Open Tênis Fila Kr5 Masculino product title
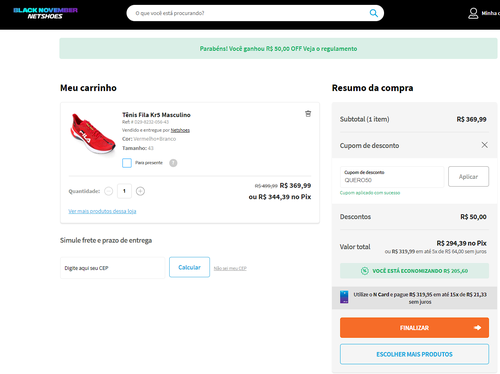Image resolution: width=500 pixels, height=374 pixels. [156, 115]
